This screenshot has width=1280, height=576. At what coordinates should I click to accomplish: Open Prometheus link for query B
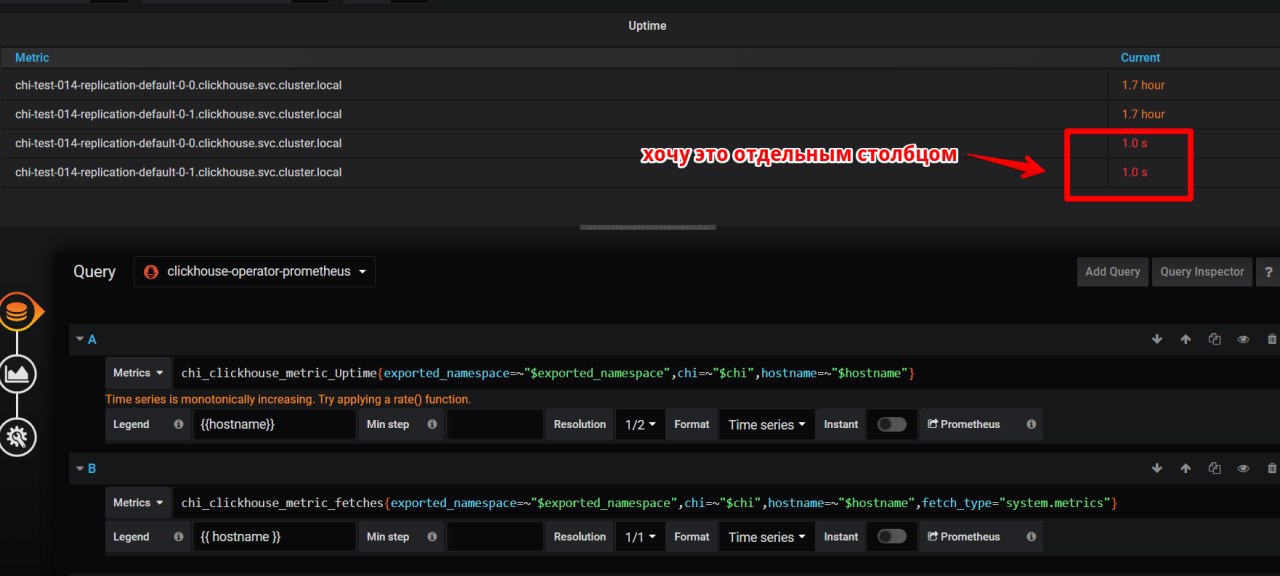963,537
